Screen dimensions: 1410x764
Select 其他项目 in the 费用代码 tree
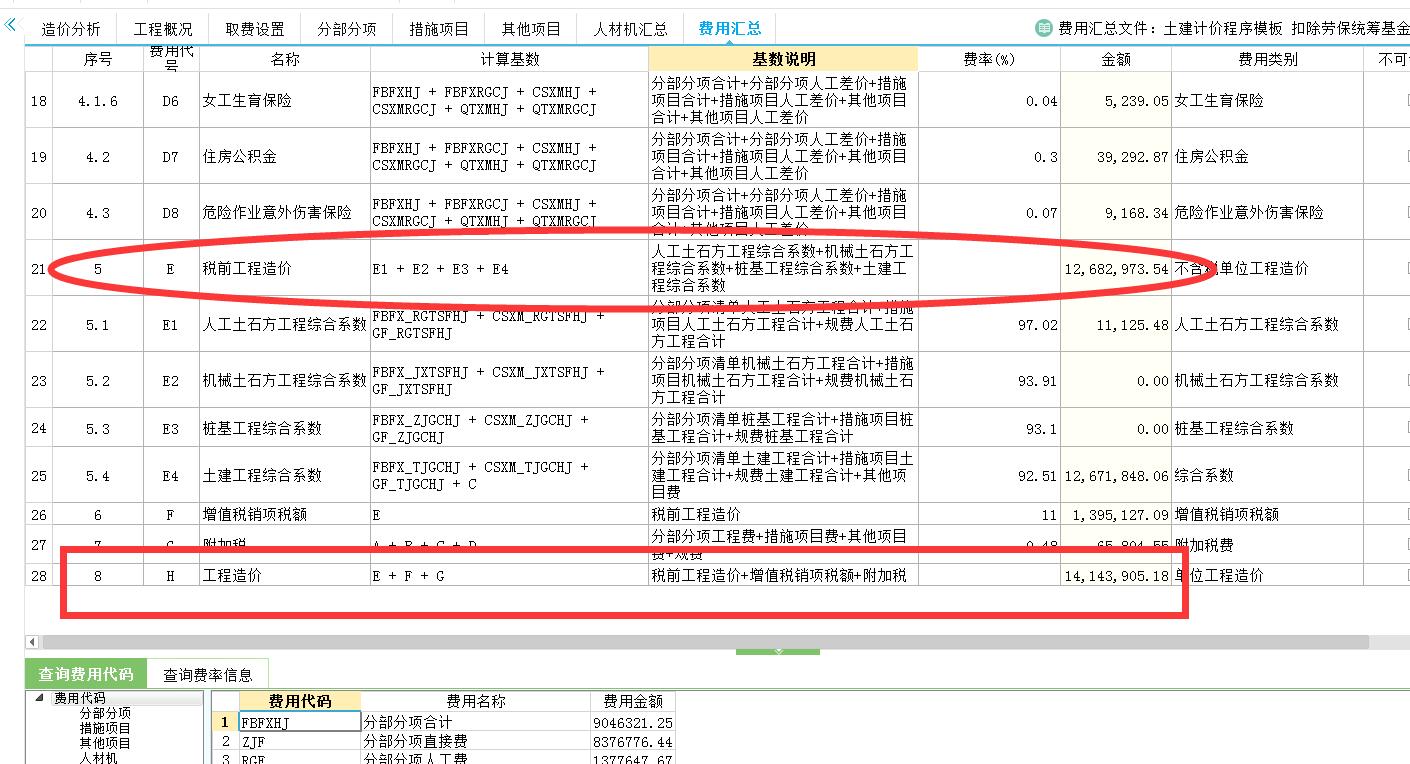pyautogui.click(x=105, y=743)
